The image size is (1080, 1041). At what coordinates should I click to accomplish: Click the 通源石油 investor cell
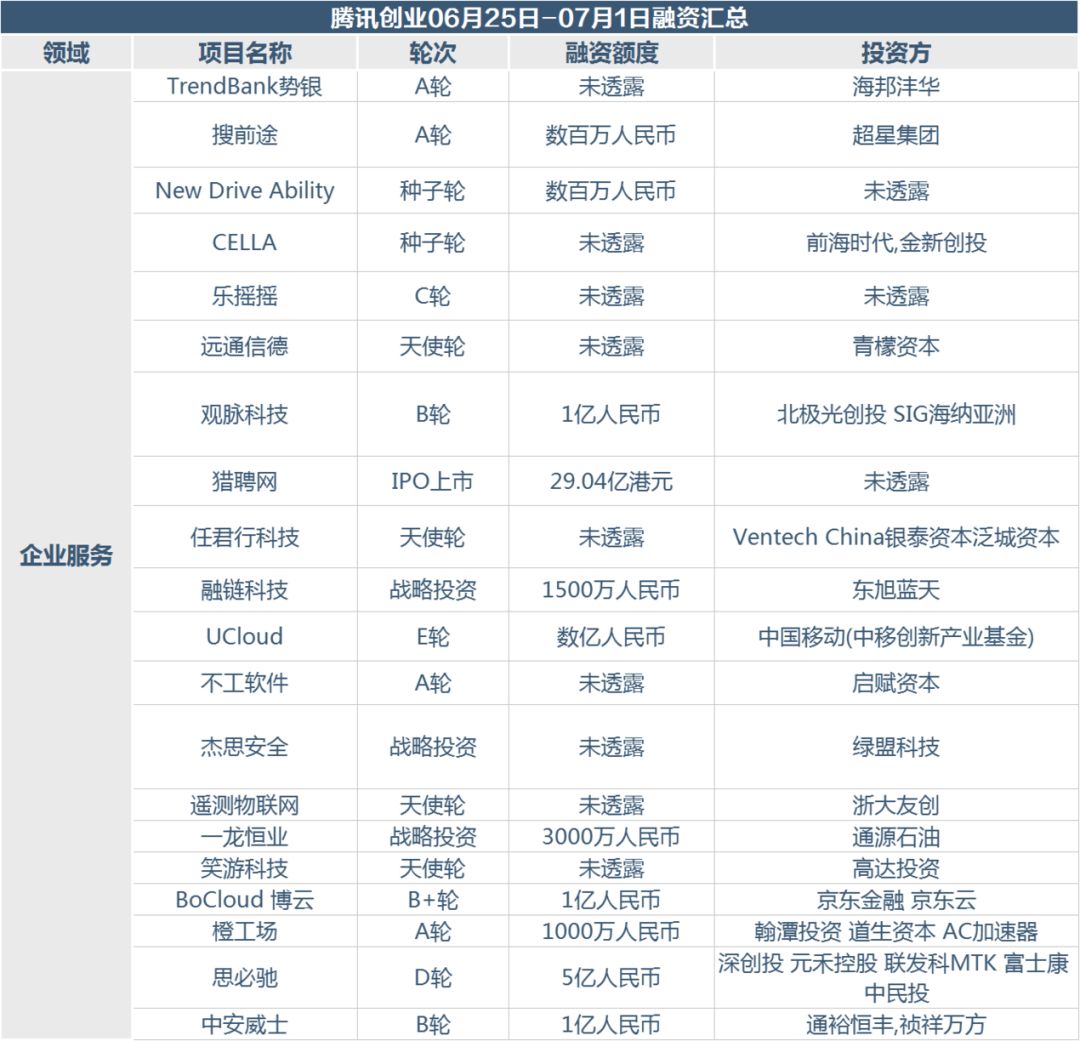tap(896, 837)
